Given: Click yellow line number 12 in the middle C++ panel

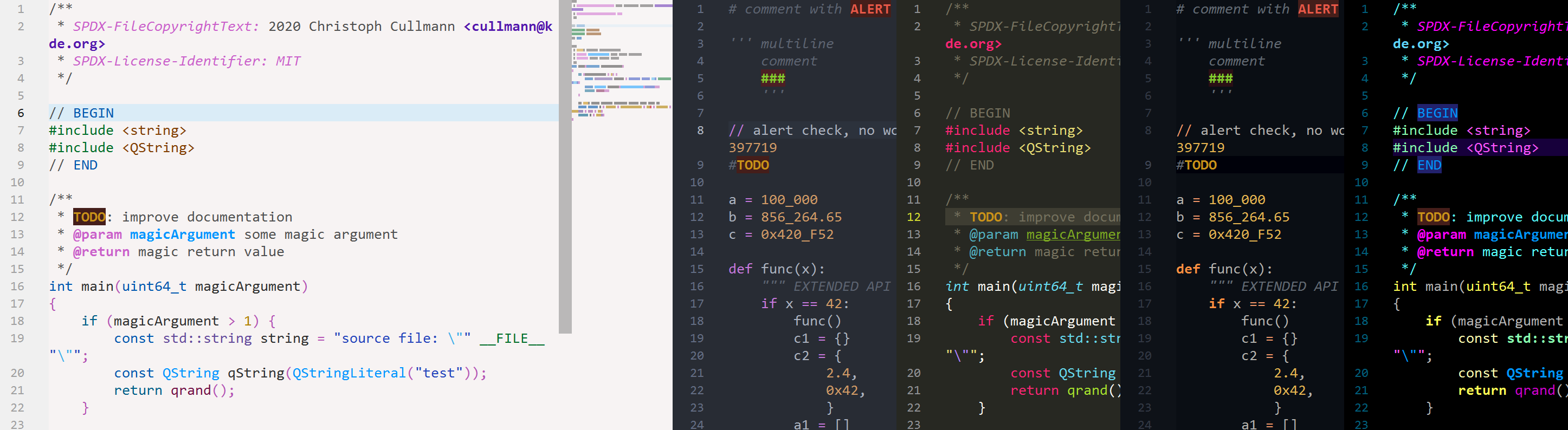Looking at the screenshot, I should [x=913, y=217].
